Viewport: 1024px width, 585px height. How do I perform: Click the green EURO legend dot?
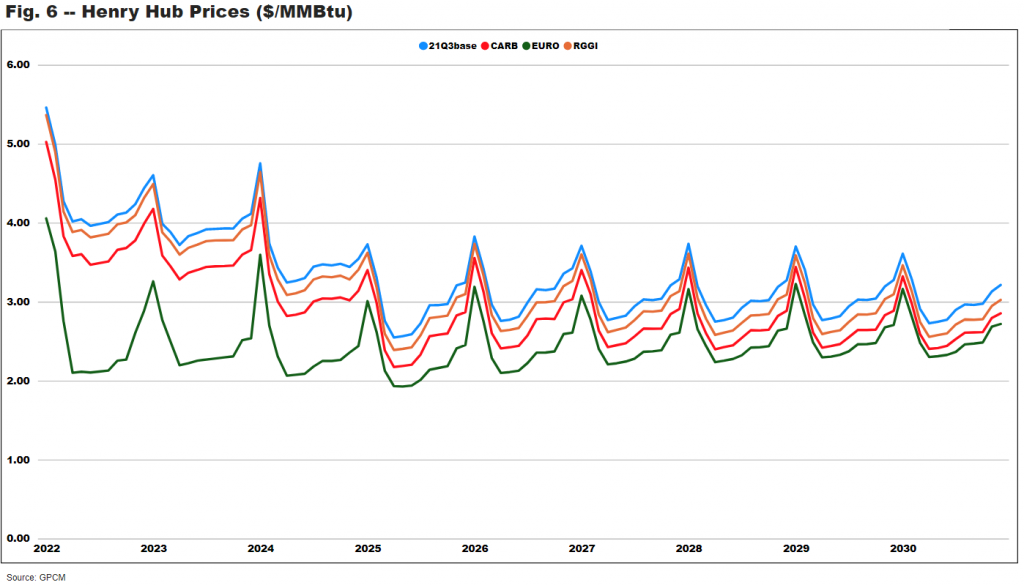(x=526, y=46)
